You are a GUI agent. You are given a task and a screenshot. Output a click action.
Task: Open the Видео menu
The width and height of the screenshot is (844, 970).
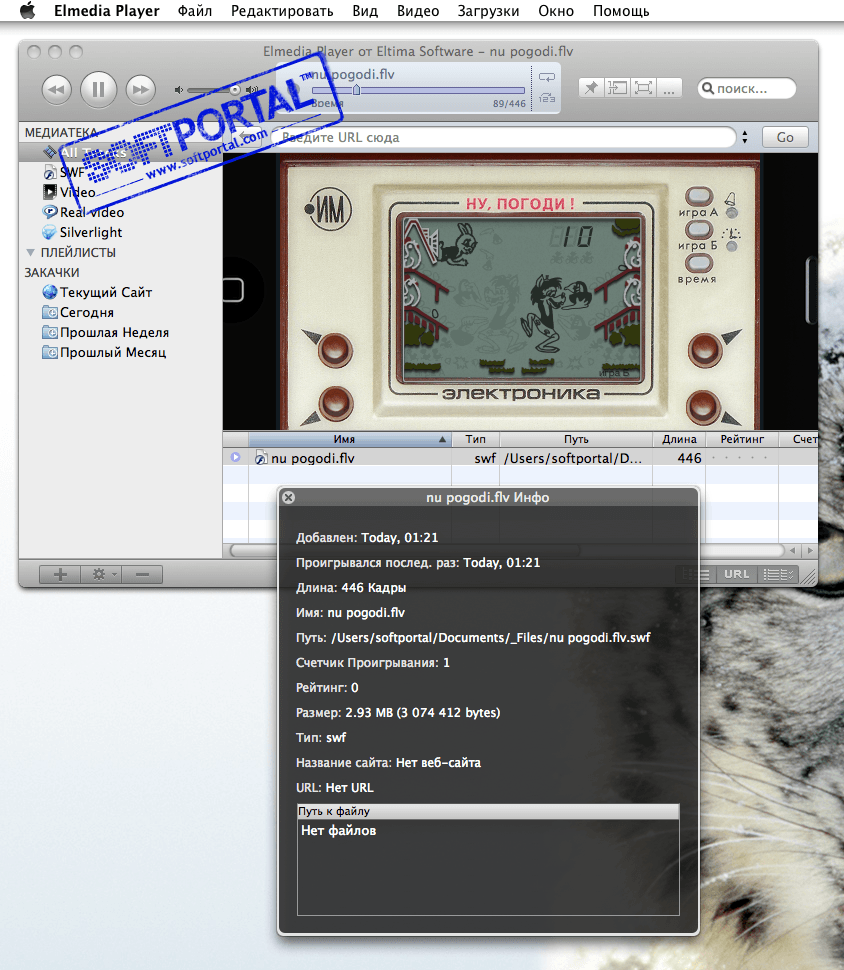point(418,11)
